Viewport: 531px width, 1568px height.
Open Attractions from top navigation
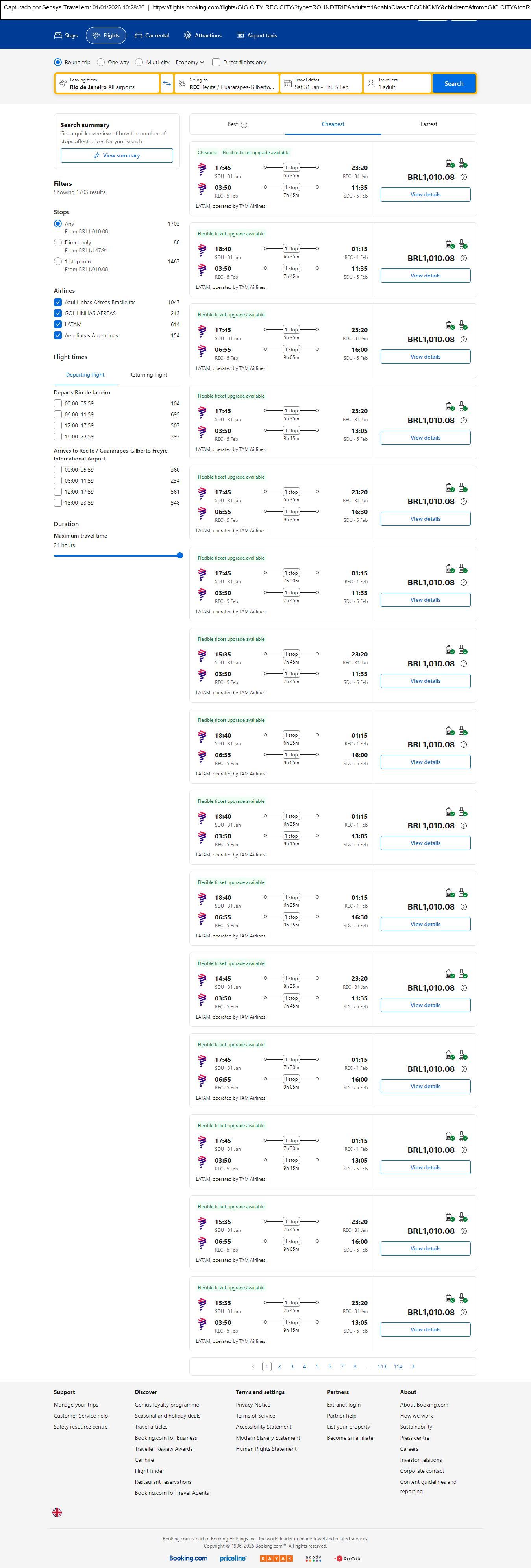pos(202,35)
